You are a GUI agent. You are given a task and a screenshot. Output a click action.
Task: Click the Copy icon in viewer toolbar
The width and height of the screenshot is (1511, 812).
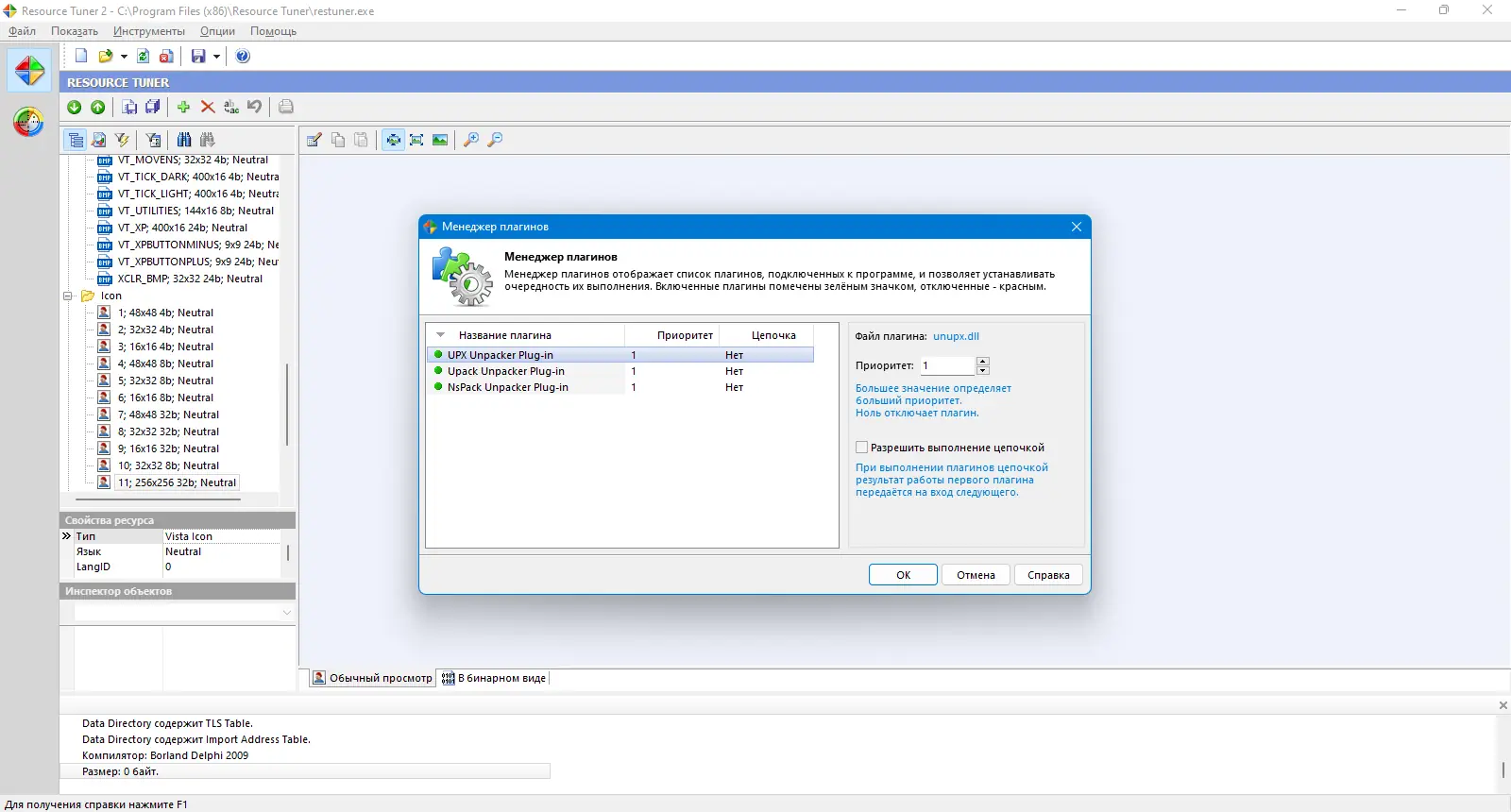click(x=338, y=140)
